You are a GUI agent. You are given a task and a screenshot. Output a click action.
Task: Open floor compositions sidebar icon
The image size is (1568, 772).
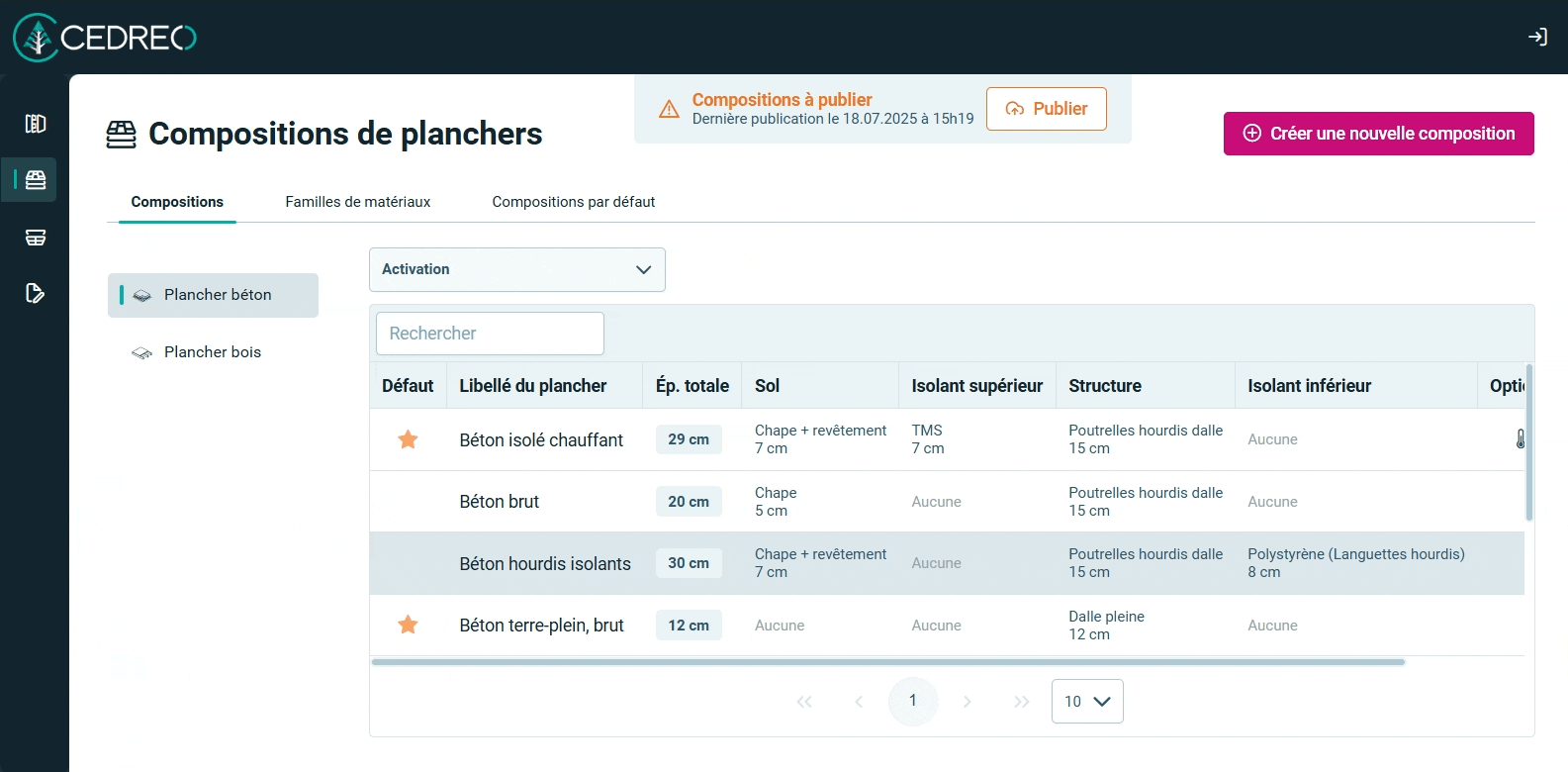coord(36,180)
